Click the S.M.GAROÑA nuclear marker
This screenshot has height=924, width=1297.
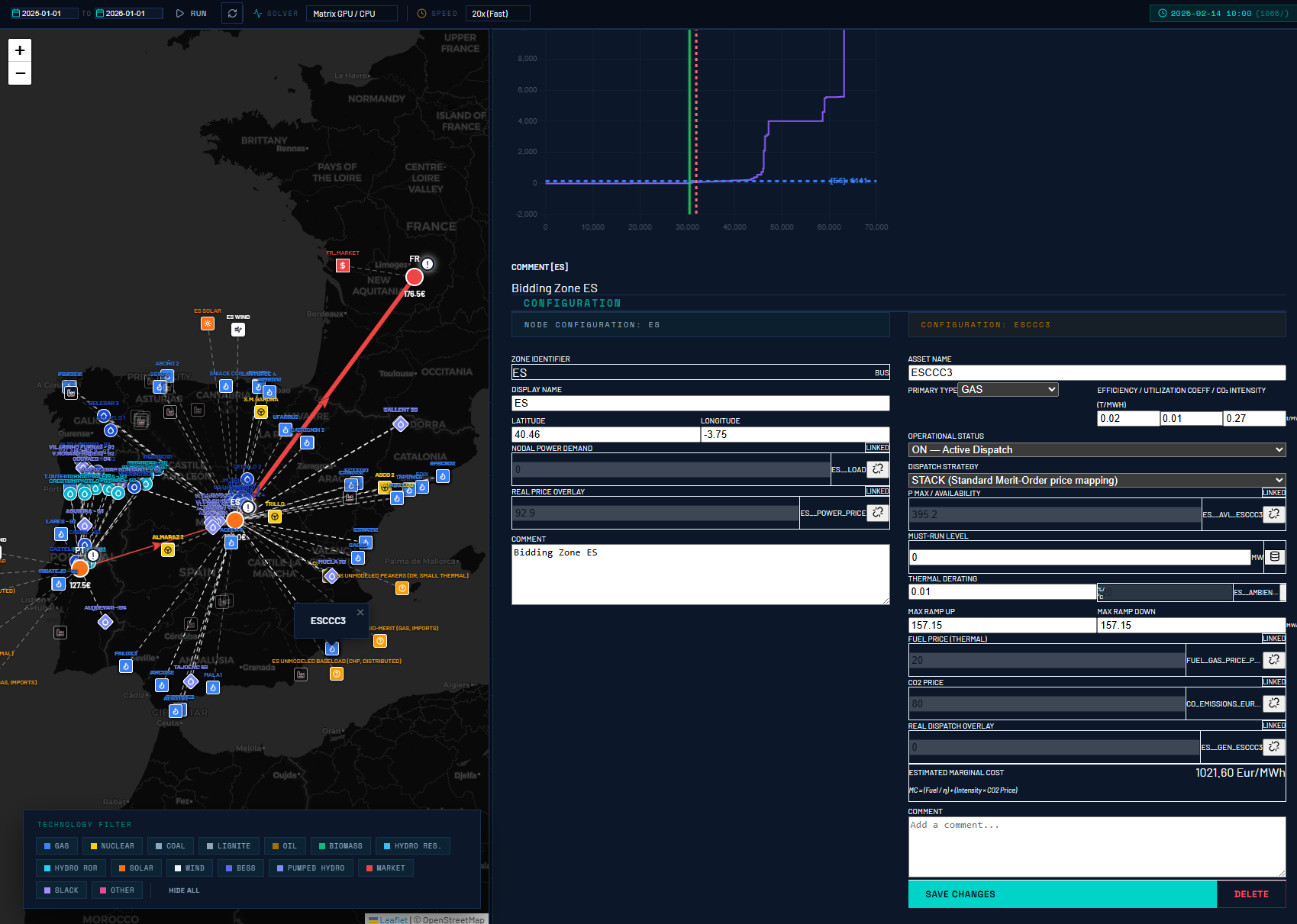(261, 412)
